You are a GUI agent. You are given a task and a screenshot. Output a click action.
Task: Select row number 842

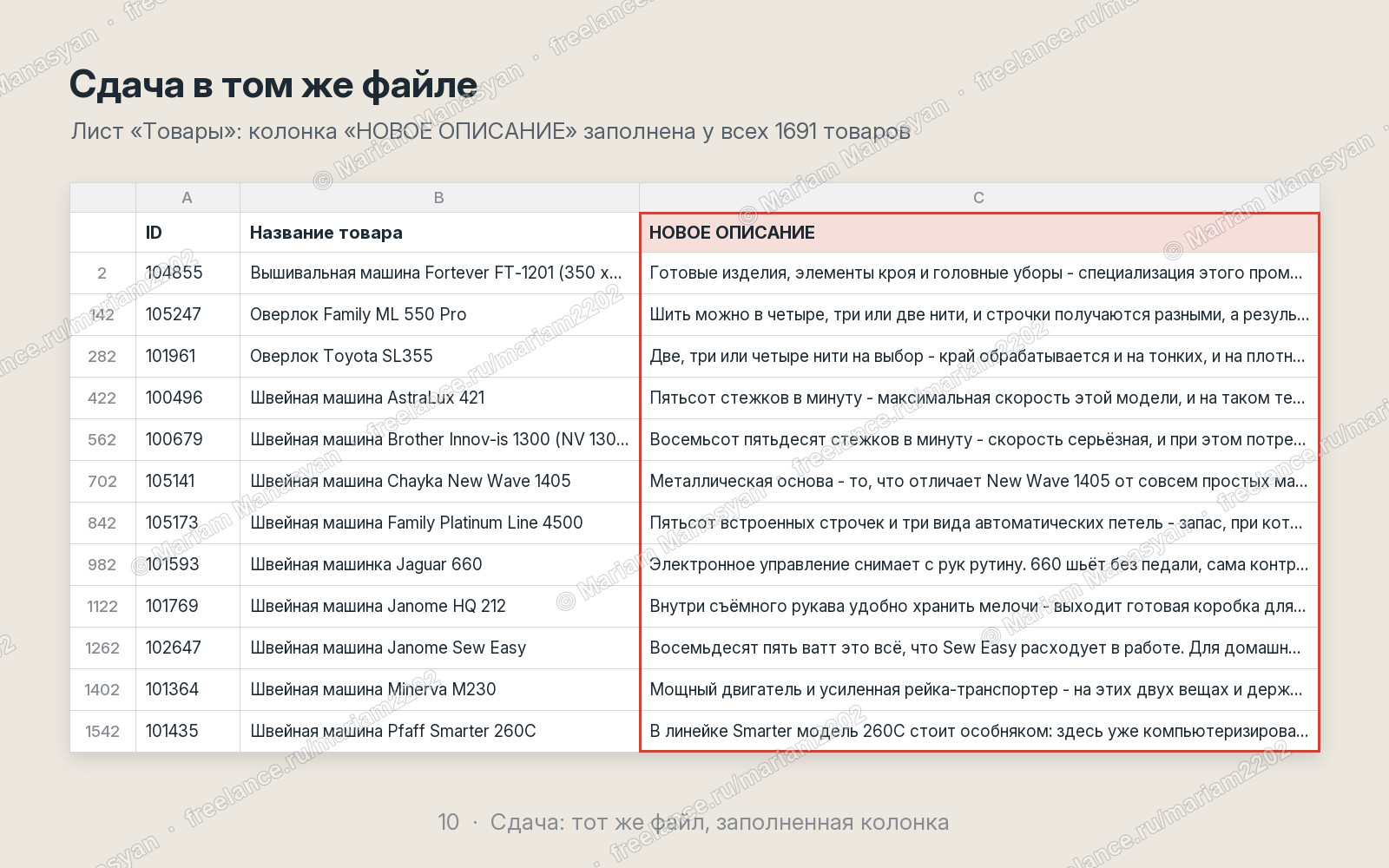pos(102,523)
